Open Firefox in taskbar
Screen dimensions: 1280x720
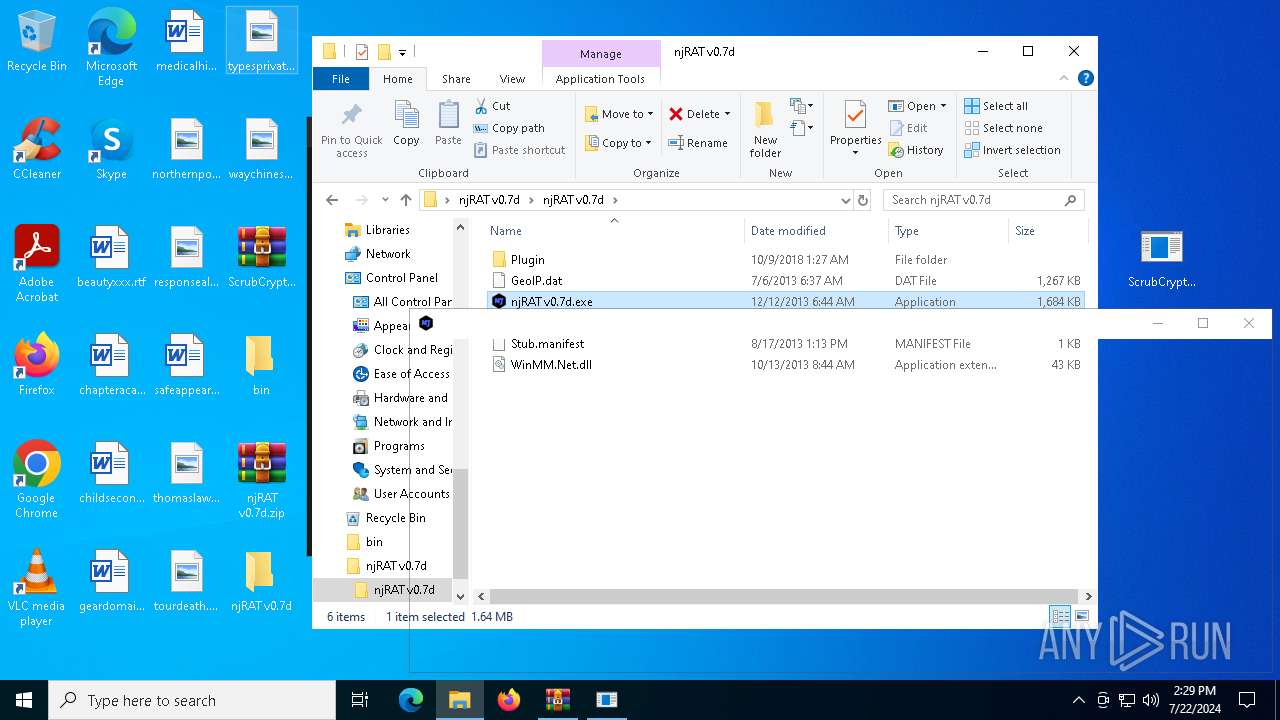[x=509, y=700]
